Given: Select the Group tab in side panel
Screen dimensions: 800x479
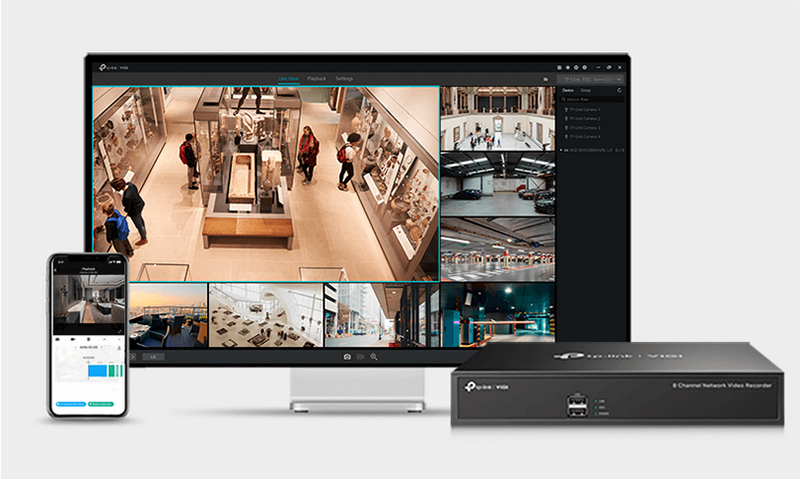Looking at the screenshot, I should pos(585,90).
